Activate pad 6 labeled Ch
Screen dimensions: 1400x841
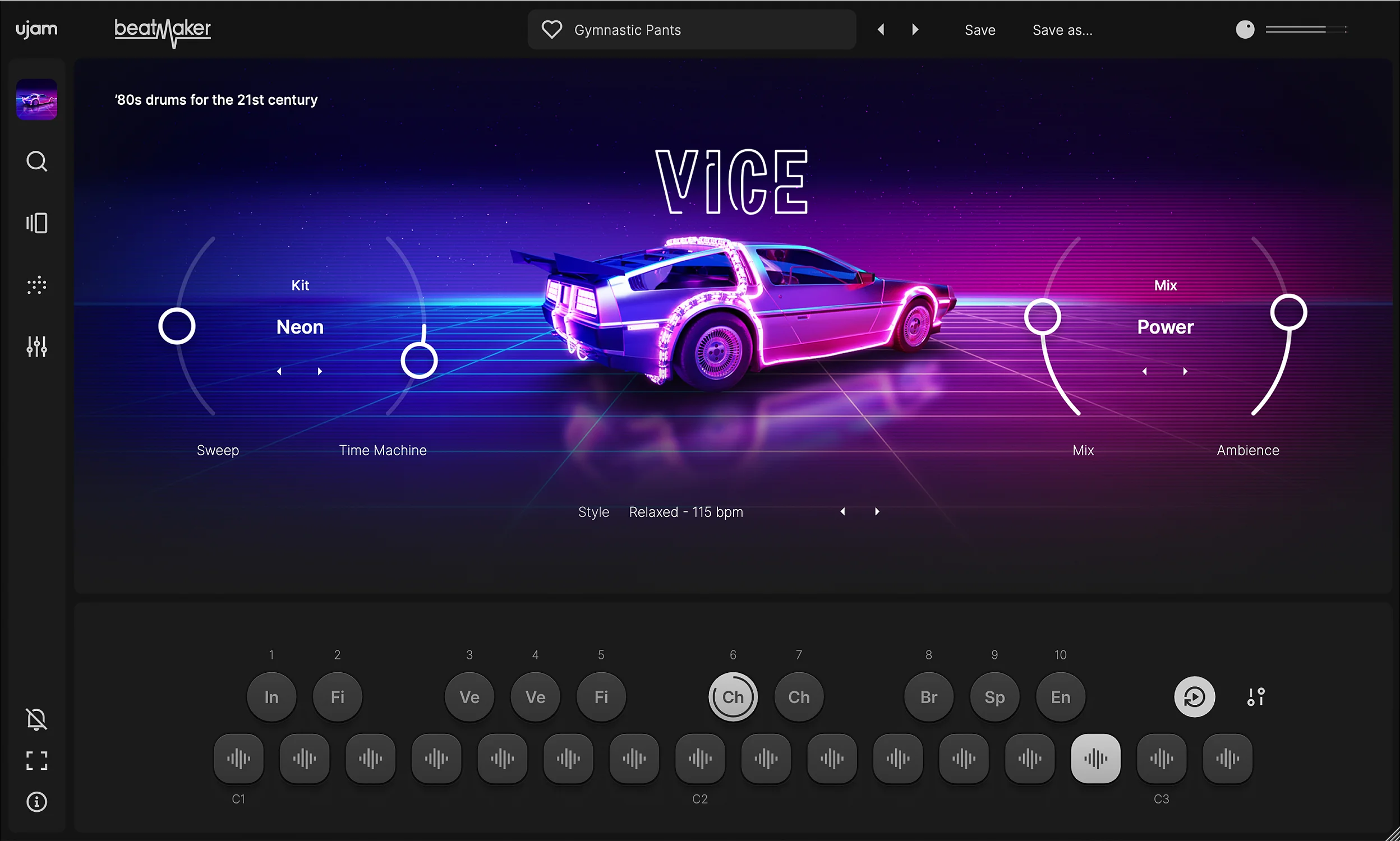732,696
